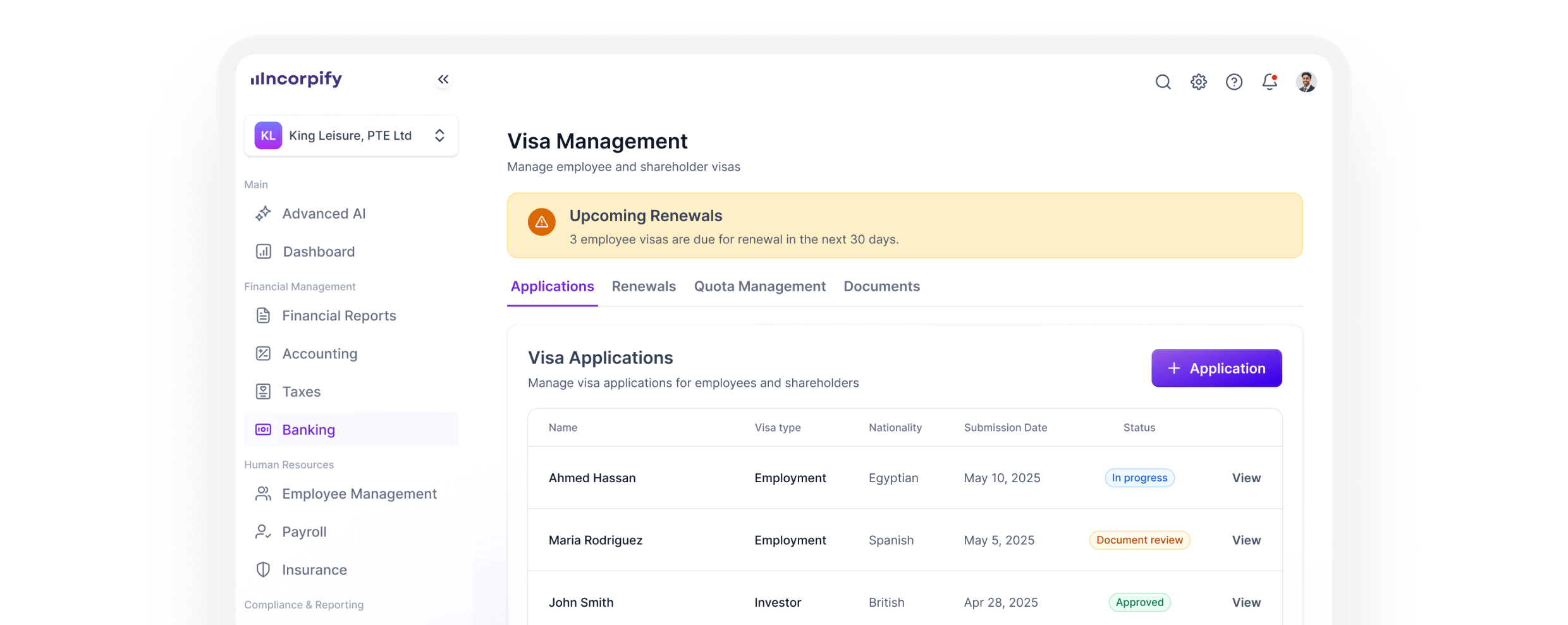Select Accounting in the sidebar
This screenshot has height=625, width=1568.
tap(319, 354)
